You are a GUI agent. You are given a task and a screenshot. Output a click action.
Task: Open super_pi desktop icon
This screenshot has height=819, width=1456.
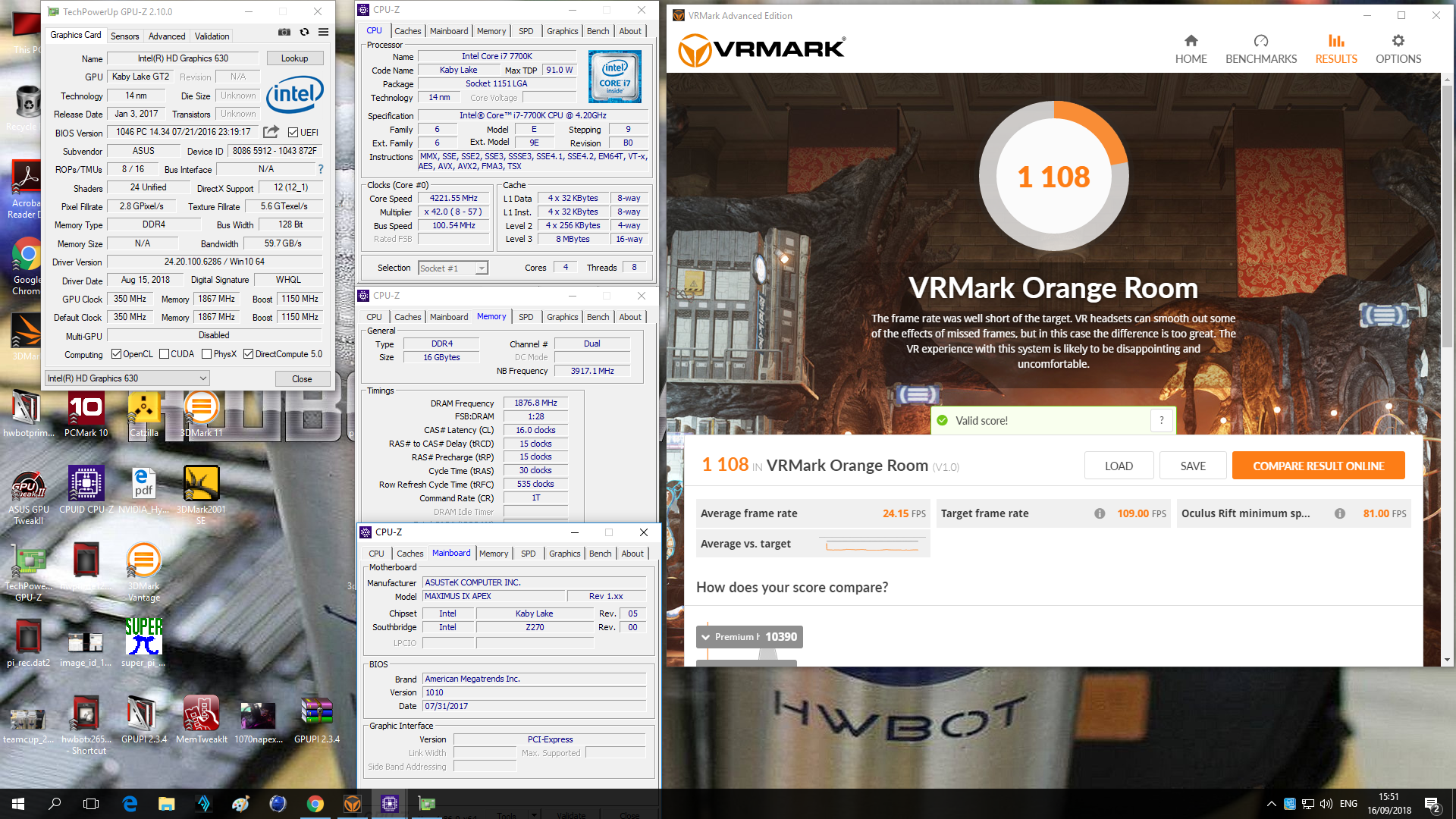pos(143,642)
